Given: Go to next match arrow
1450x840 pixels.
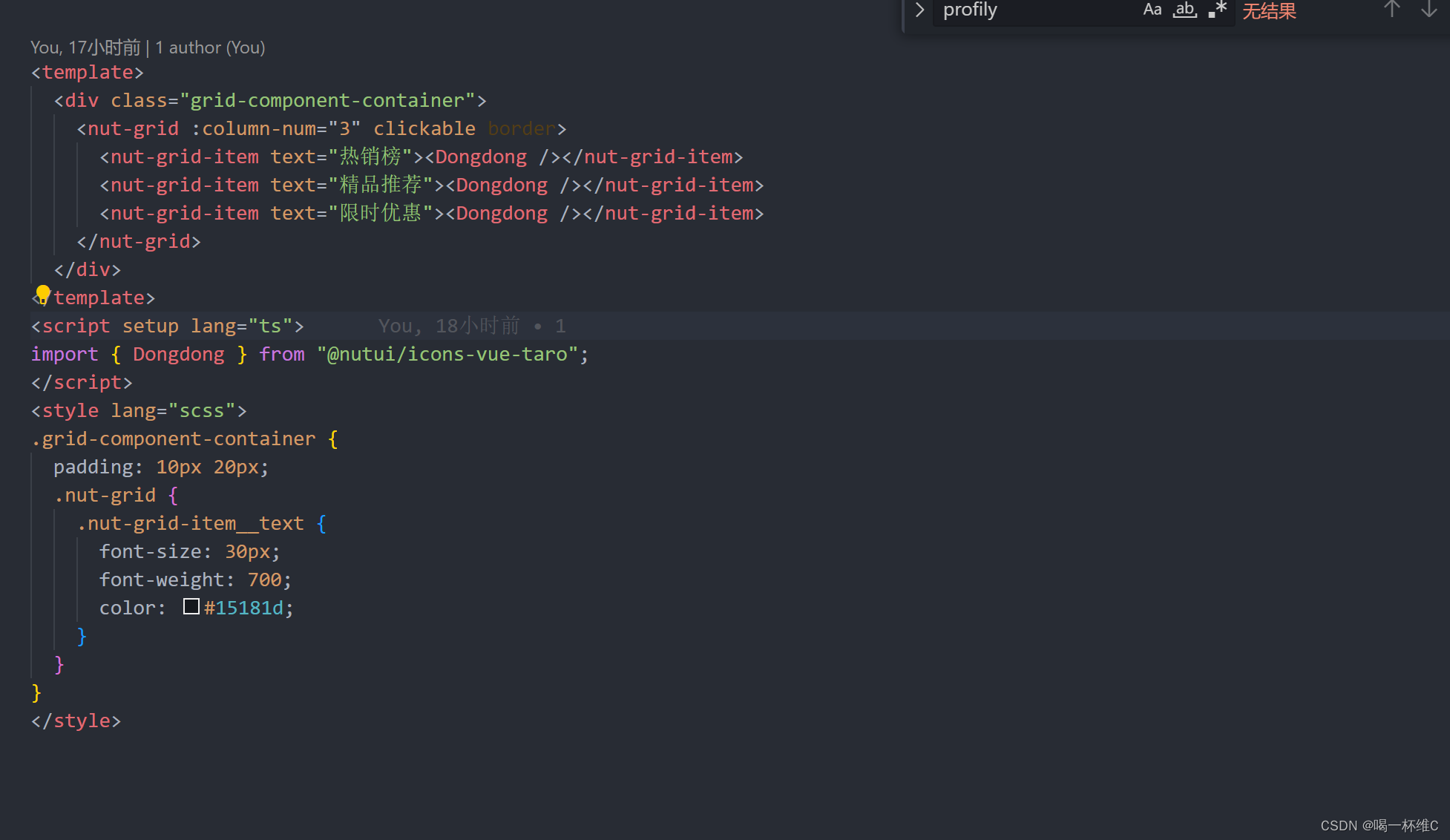Looking at the screenshot, I should [x=1428, y=10].
